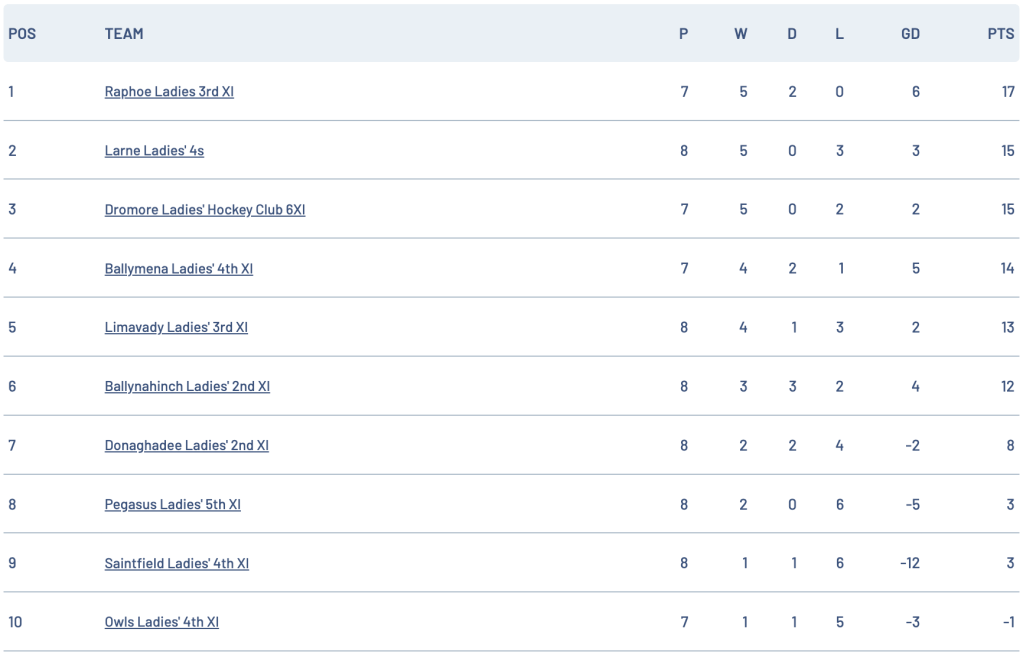Click the P played column header
This screenshot has width=1023, height=658.
point(684,34)
